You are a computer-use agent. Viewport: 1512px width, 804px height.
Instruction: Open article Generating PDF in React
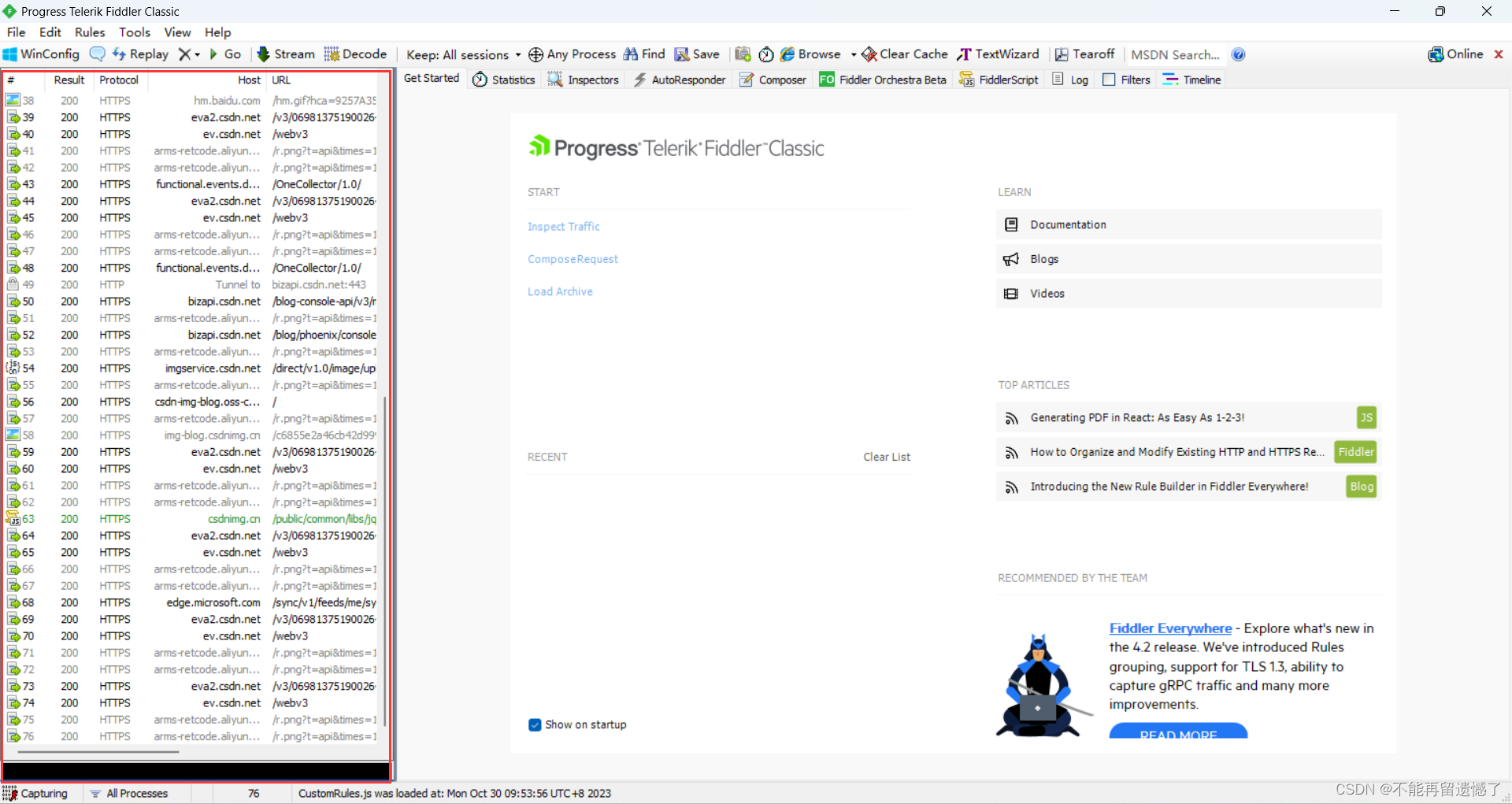(x=1189, y=417)
